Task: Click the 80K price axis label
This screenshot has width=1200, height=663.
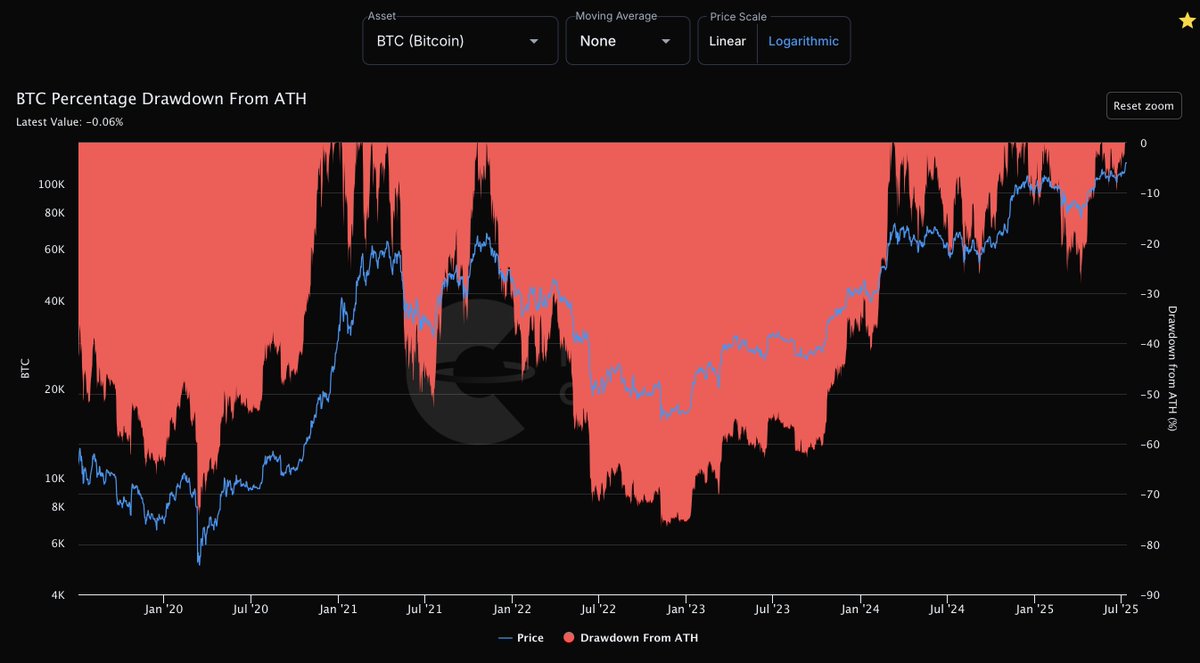Action: point(54,214)
